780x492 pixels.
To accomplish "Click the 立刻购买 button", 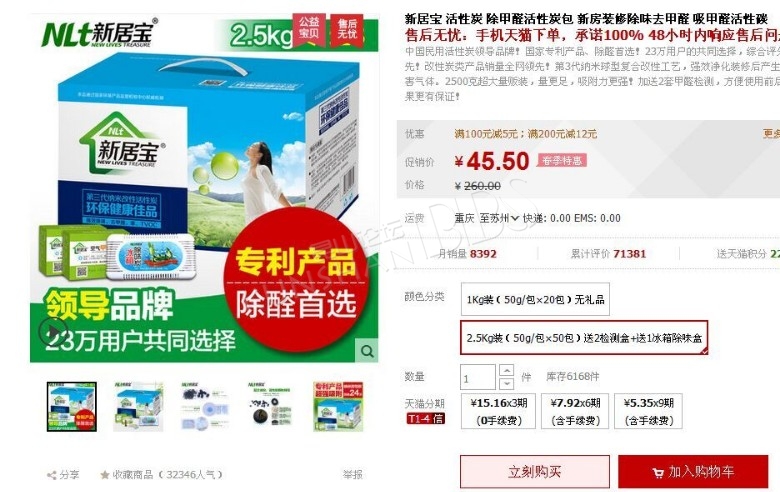I will 535,471.
